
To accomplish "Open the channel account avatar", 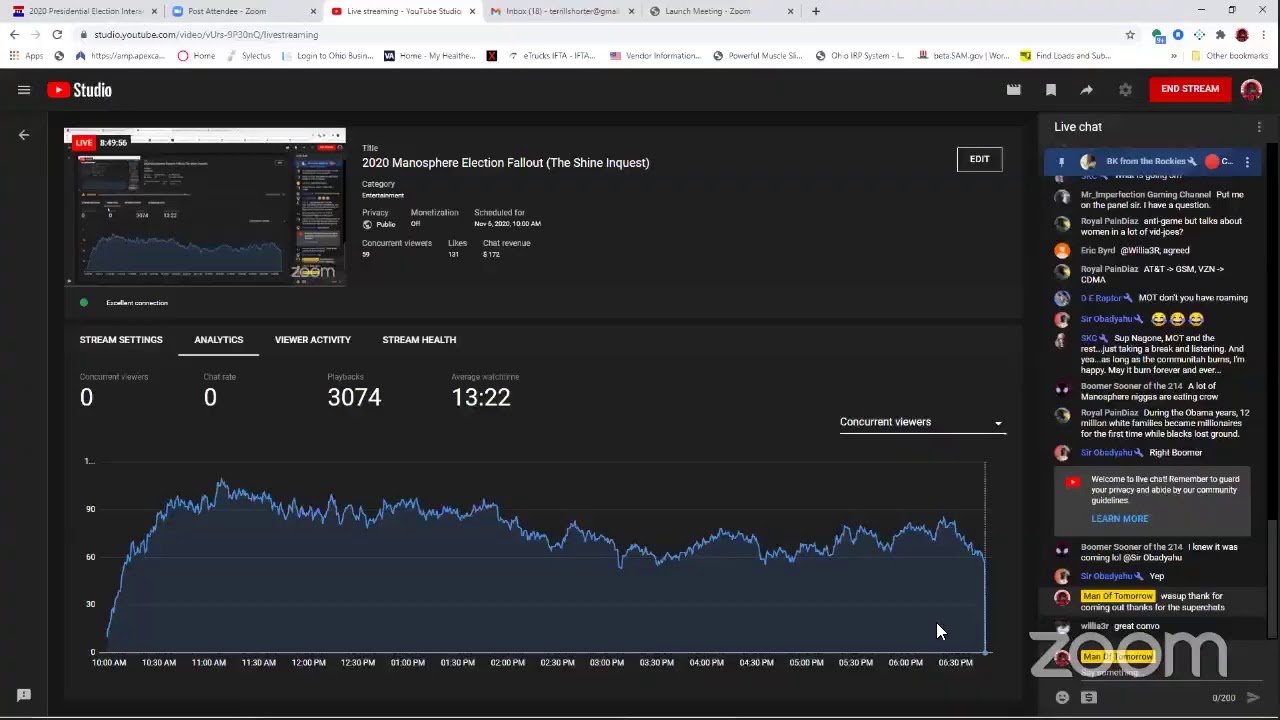I will 1251,90.
